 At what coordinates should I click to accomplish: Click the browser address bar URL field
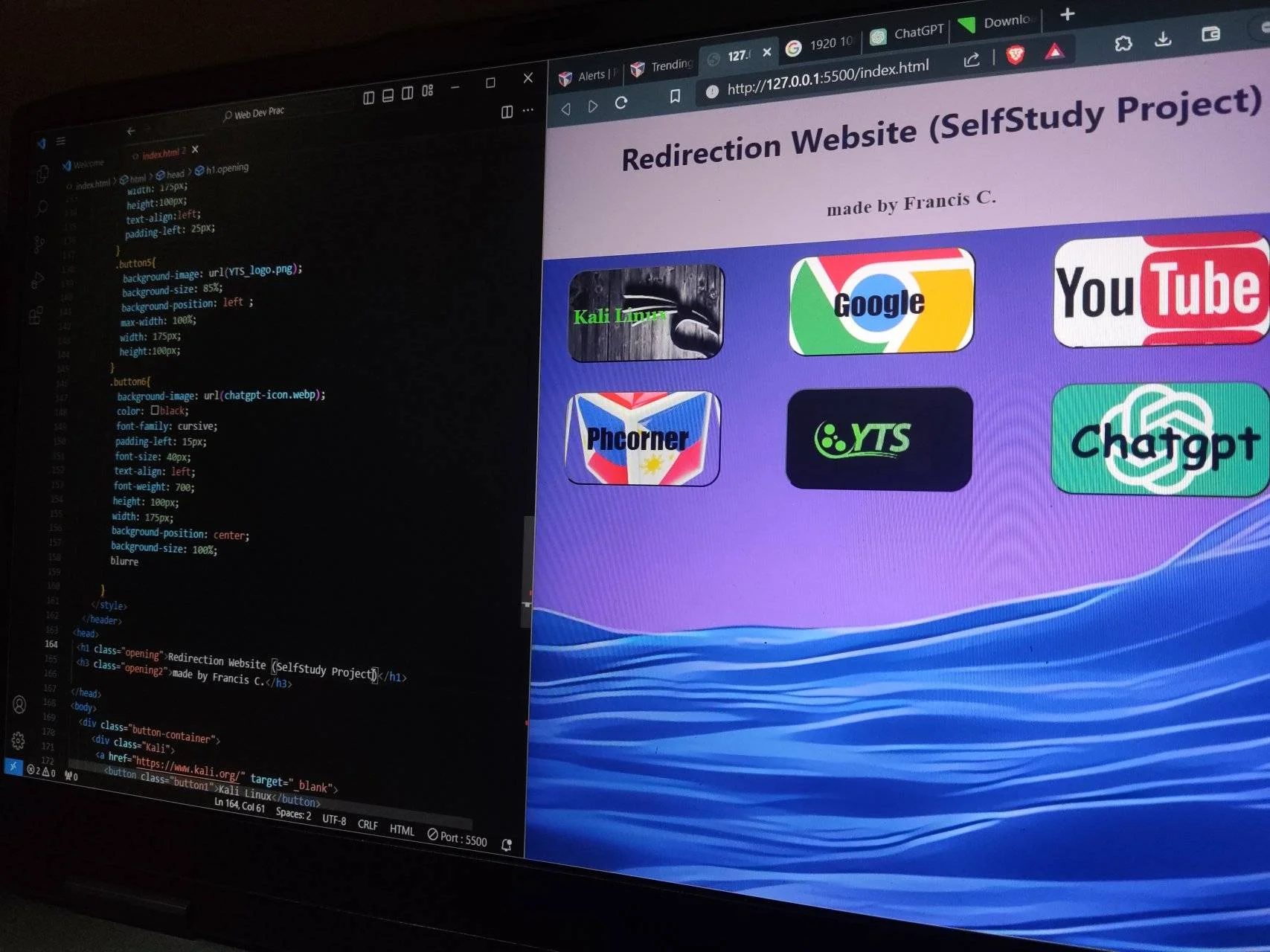click(827, 77)
